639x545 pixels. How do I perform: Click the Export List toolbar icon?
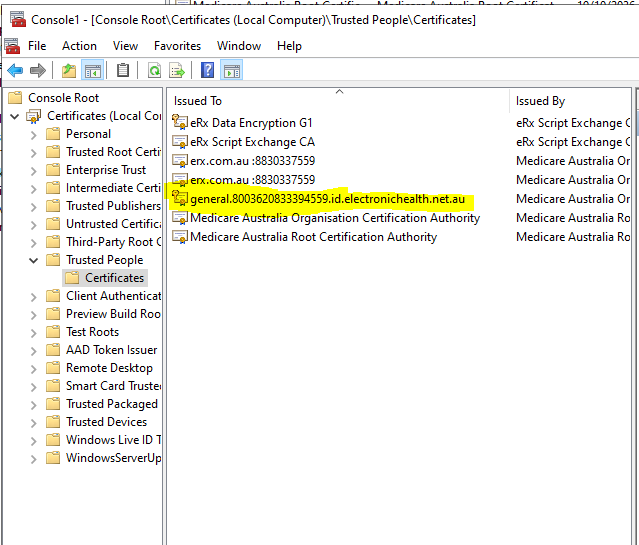click(177, 71)
